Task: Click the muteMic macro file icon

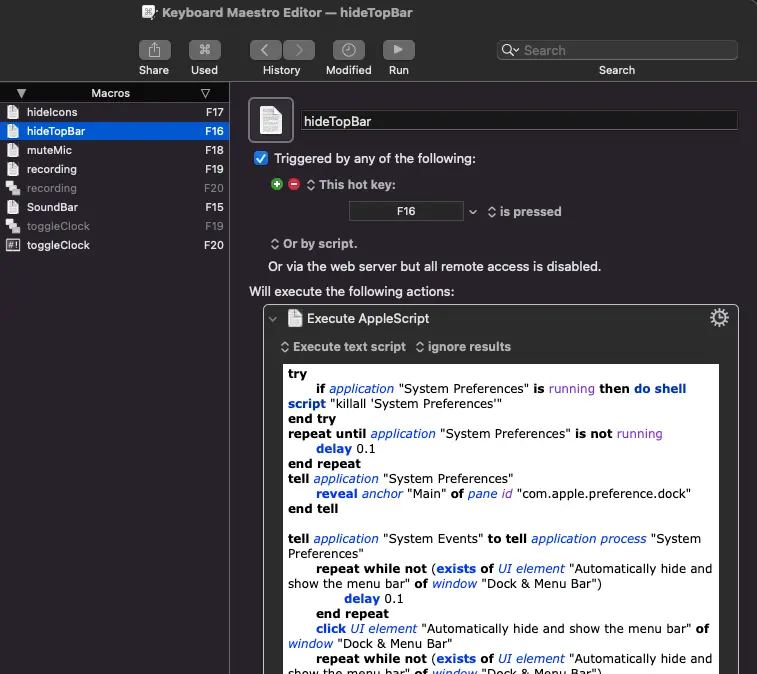Action: coord(13,150)
